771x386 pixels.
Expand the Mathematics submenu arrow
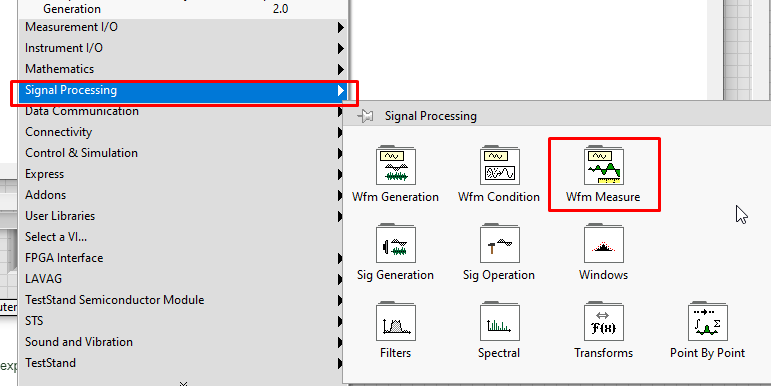tap(341, 69)
